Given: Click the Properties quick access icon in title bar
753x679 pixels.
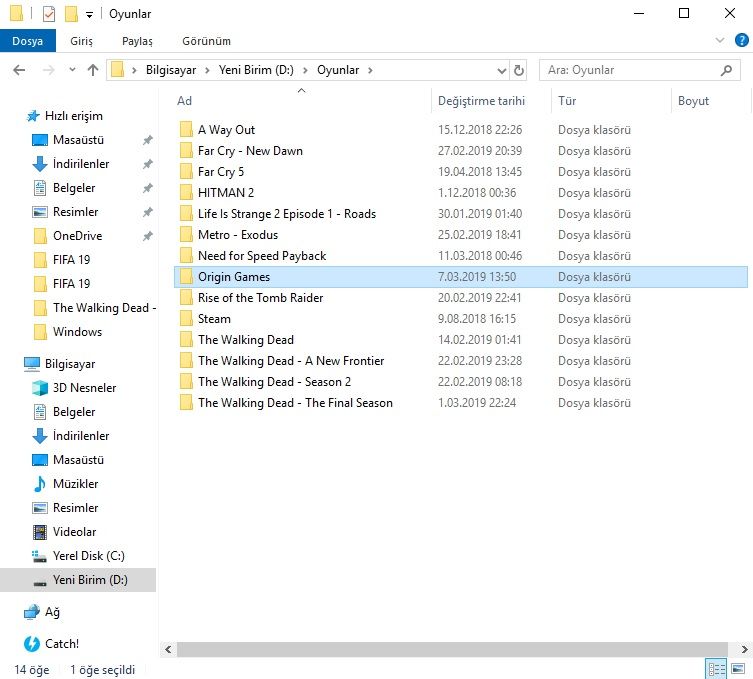Looking at the screenshot, I should tap(49, 13).
